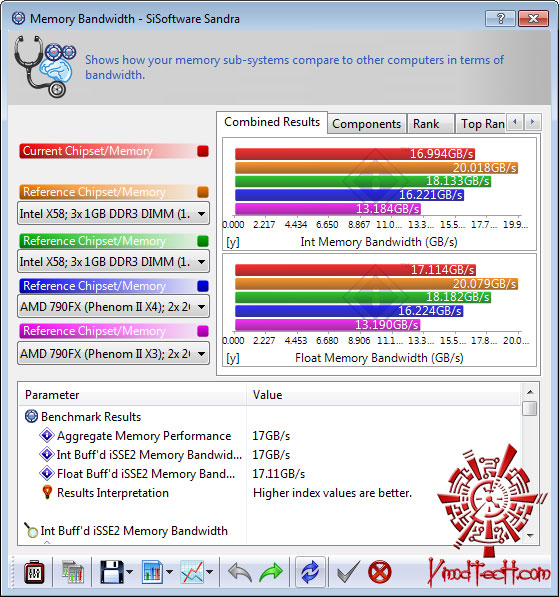Click the blue 16.221GB/s Int bandwidth bar

(x=350, y=195)
